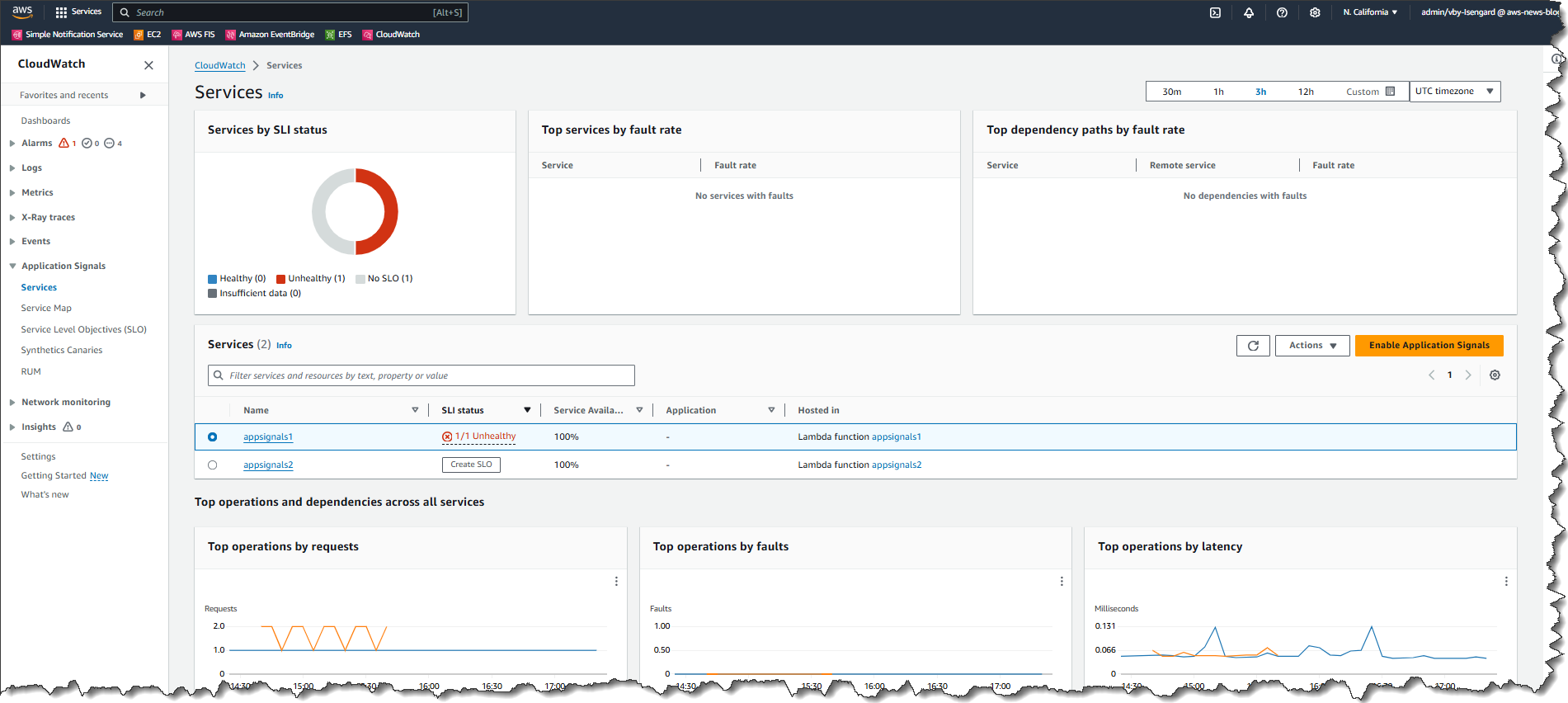The image size is (1568, 703).
Task: Click the in-alarm red triangle alarm count
Action: (68, 144)
